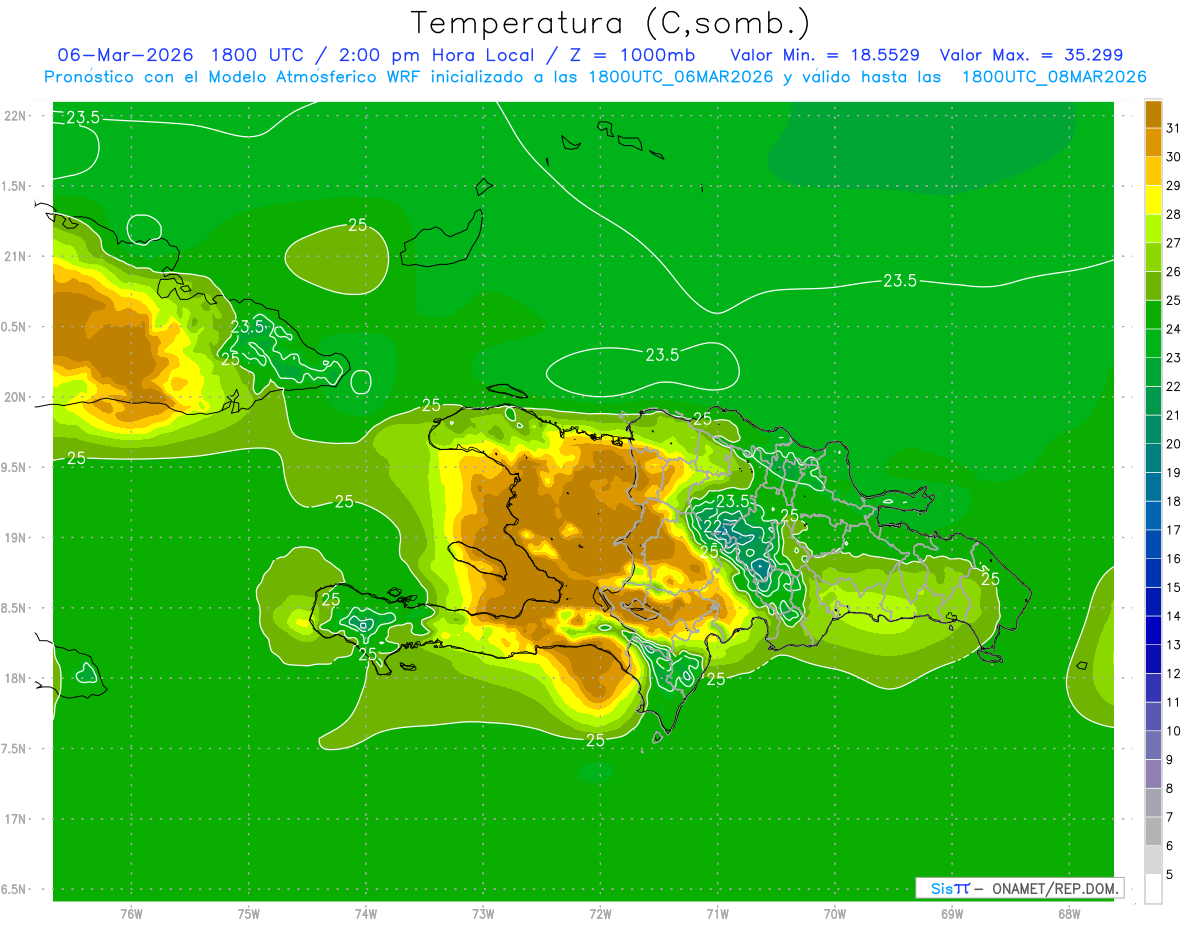Click the grey legend swatch between 6 and 7

[x=1153, y=831]
